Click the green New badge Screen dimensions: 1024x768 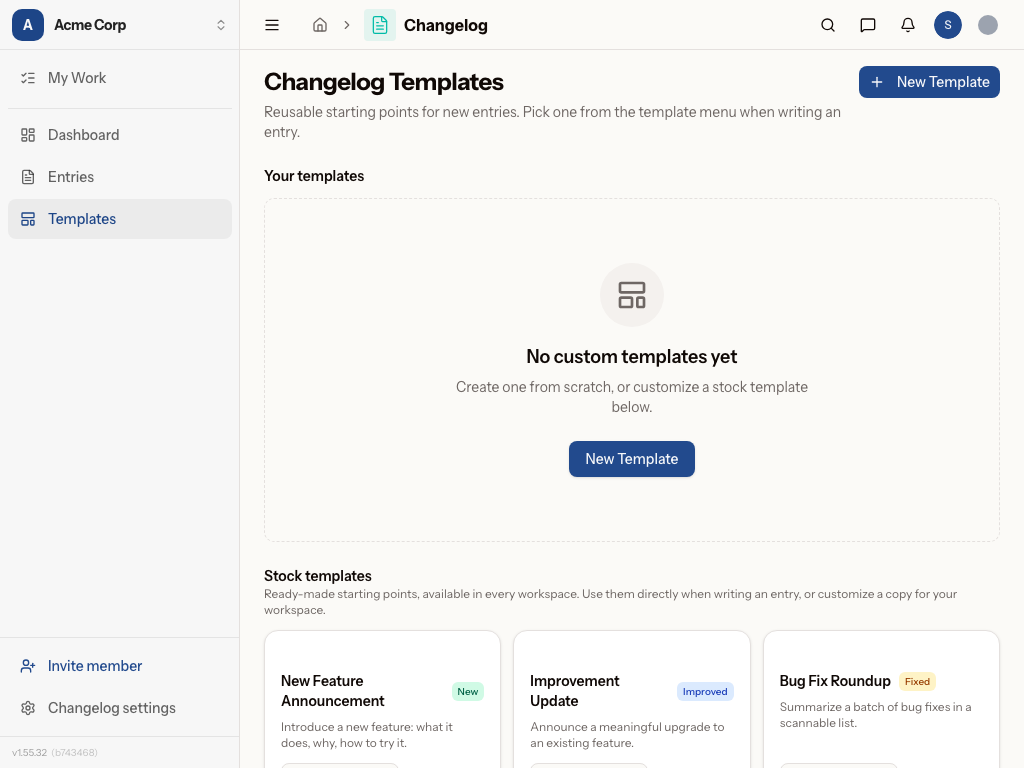point(468,692)
